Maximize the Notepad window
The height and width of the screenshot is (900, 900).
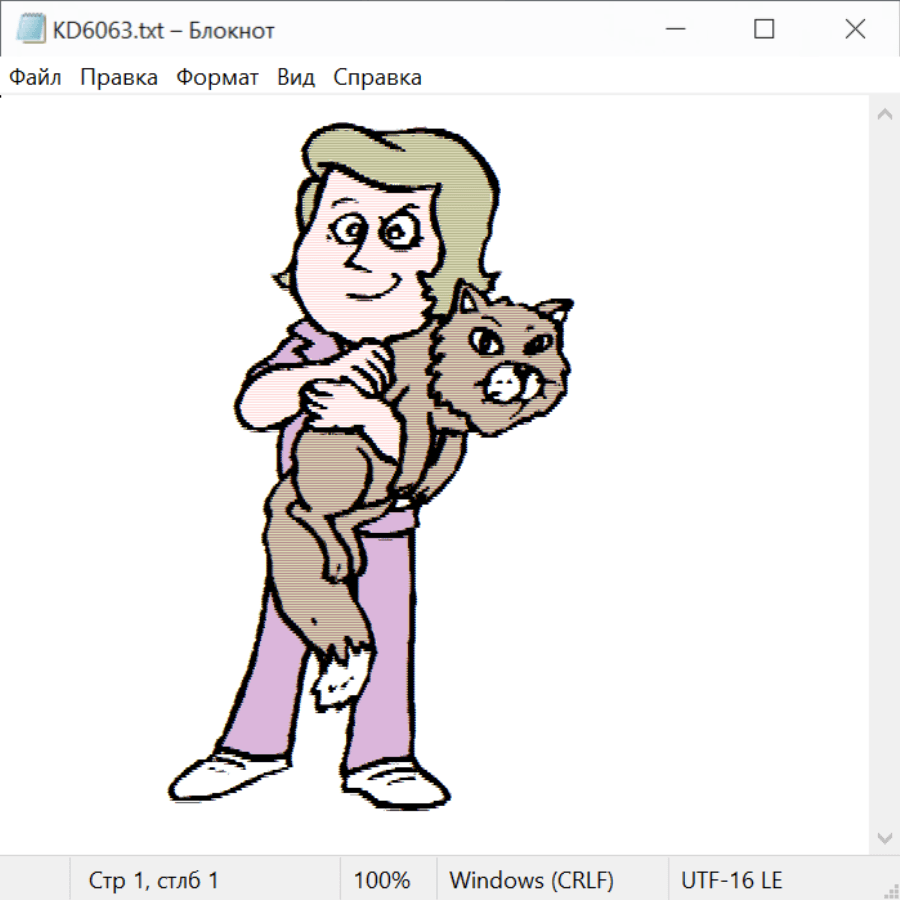[764, 30]
